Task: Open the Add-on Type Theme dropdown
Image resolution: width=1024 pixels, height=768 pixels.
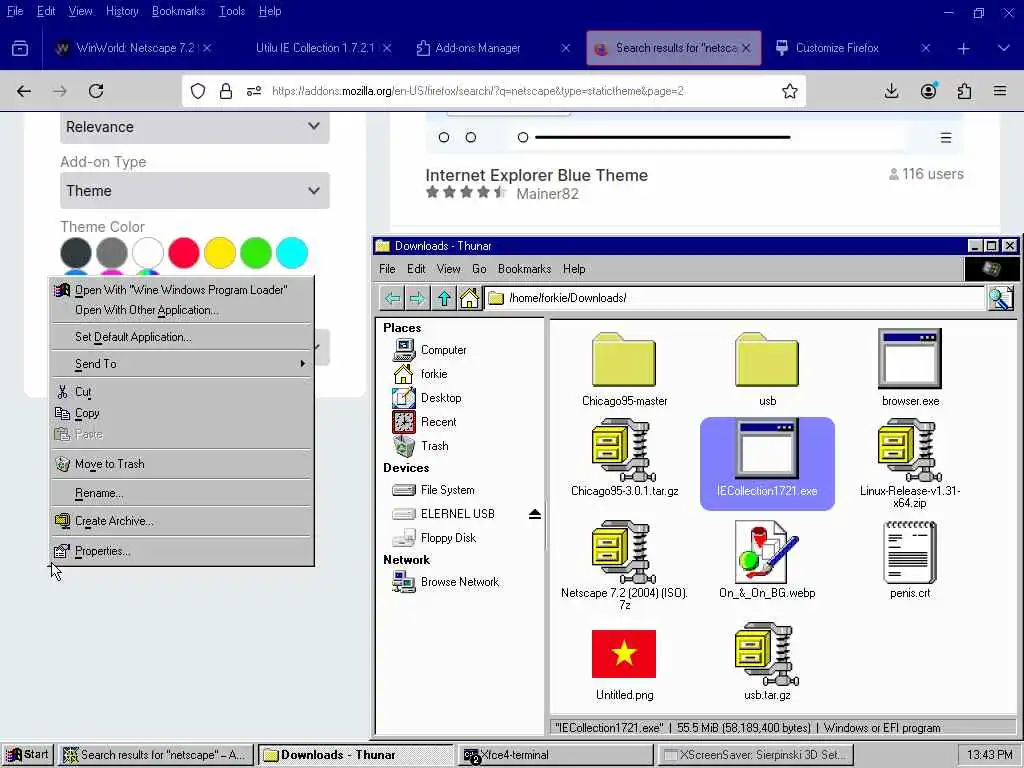Action: (x=195, y=191)
